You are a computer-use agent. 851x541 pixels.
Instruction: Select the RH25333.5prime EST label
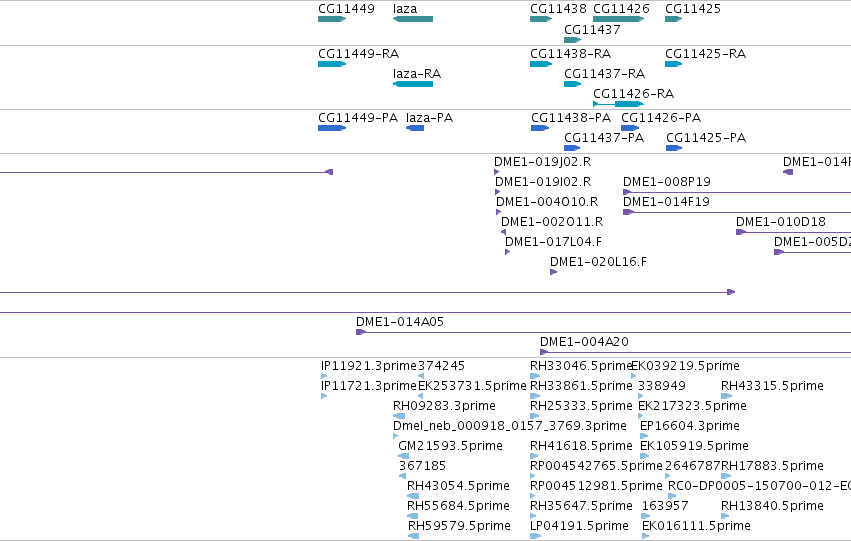581,406
